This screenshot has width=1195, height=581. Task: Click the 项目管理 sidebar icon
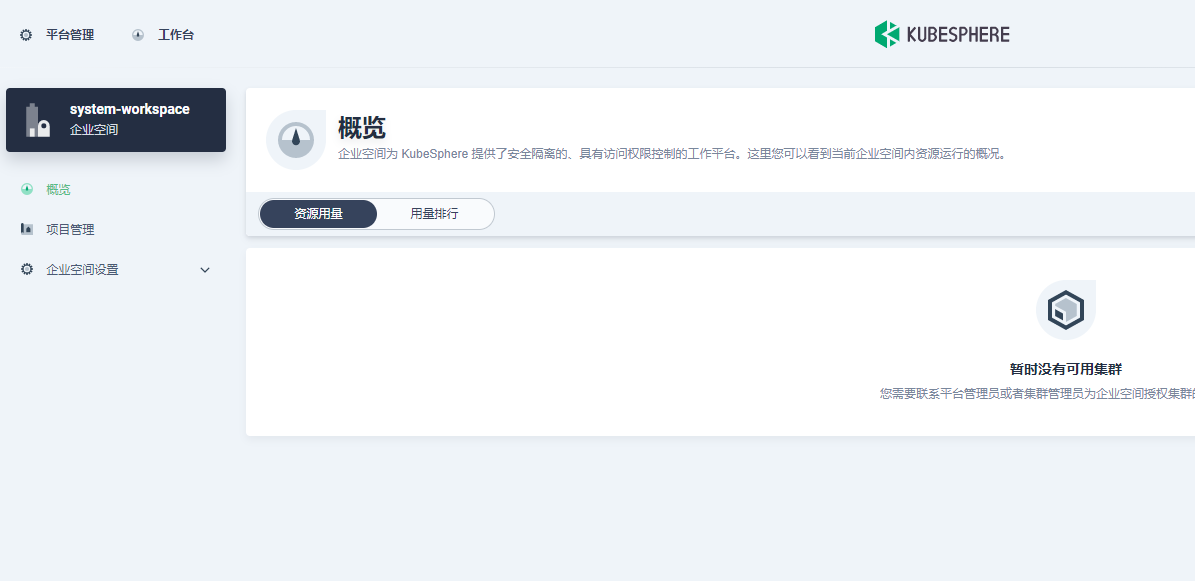[x=27, y=229]
